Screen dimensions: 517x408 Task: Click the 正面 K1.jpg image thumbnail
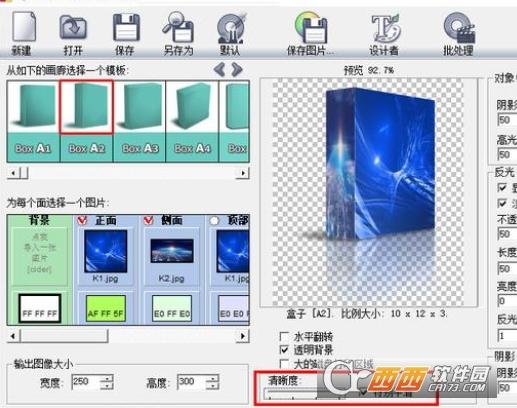(105, 251)
